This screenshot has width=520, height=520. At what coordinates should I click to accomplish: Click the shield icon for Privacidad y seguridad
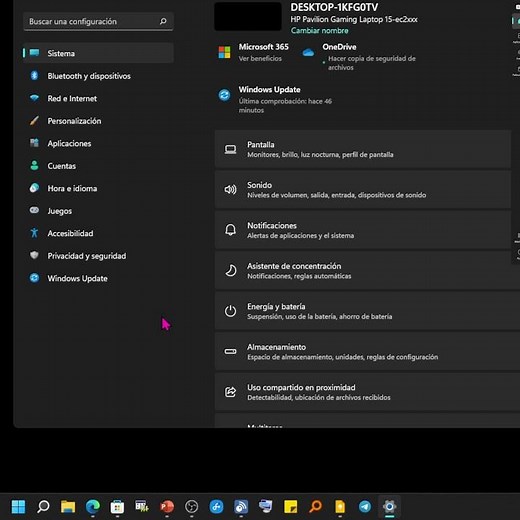point(34,255)
